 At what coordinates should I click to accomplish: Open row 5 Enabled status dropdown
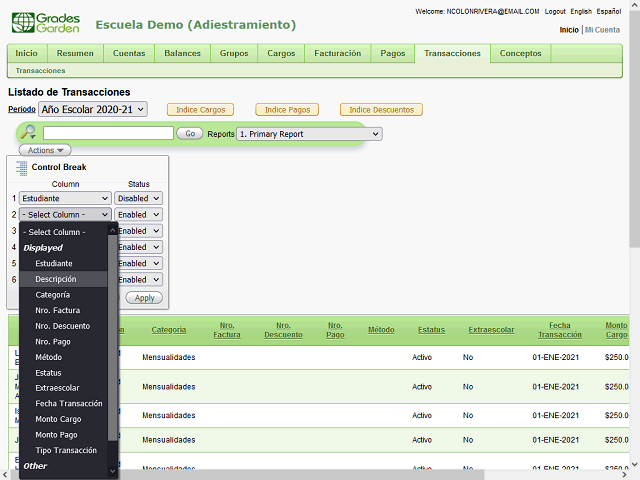[x=140, y=264]
